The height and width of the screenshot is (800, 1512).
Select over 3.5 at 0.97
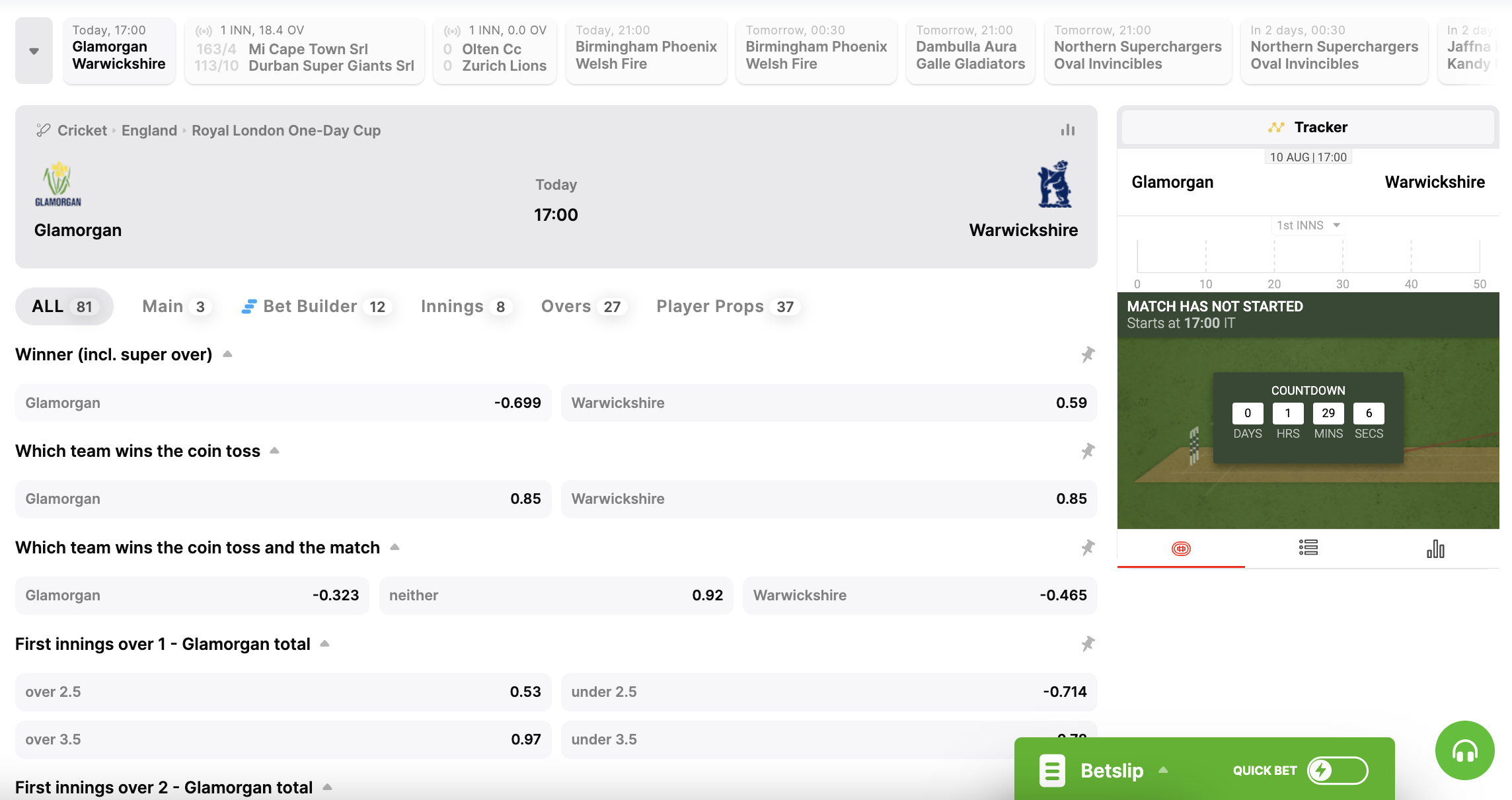[x=283, y=740]
